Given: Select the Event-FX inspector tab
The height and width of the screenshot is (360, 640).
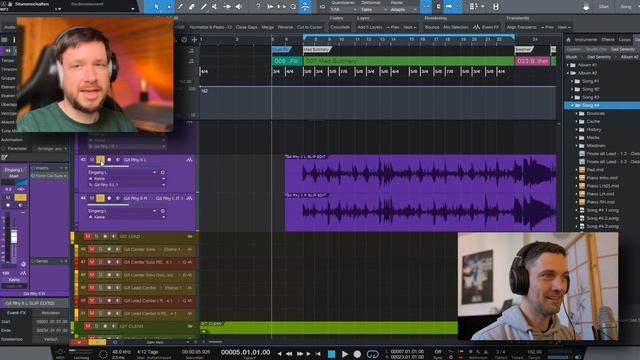Looking at the screenshot, I should [x=16, y=313].
